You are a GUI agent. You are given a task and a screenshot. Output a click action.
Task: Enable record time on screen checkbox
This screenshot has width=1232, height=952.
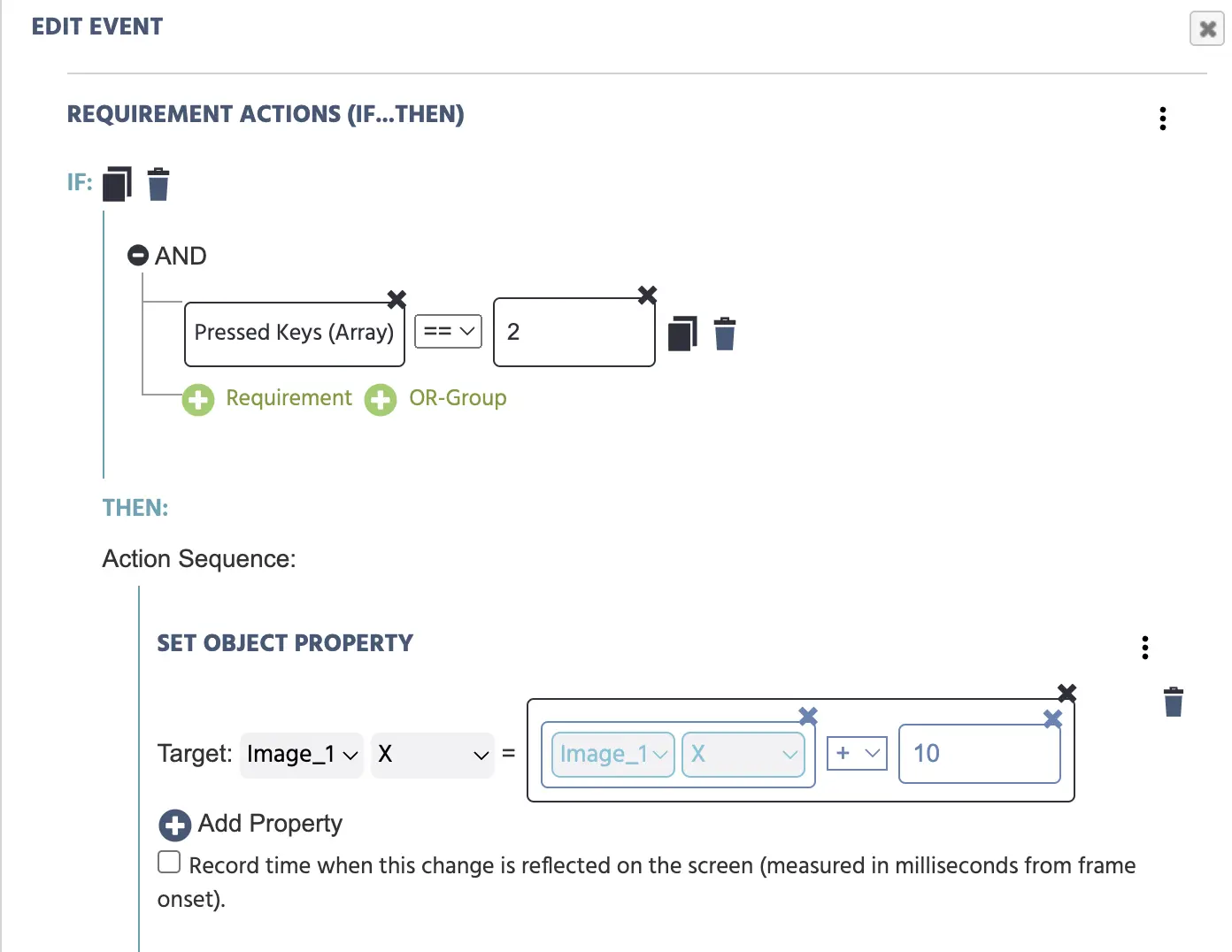(169, 862)
